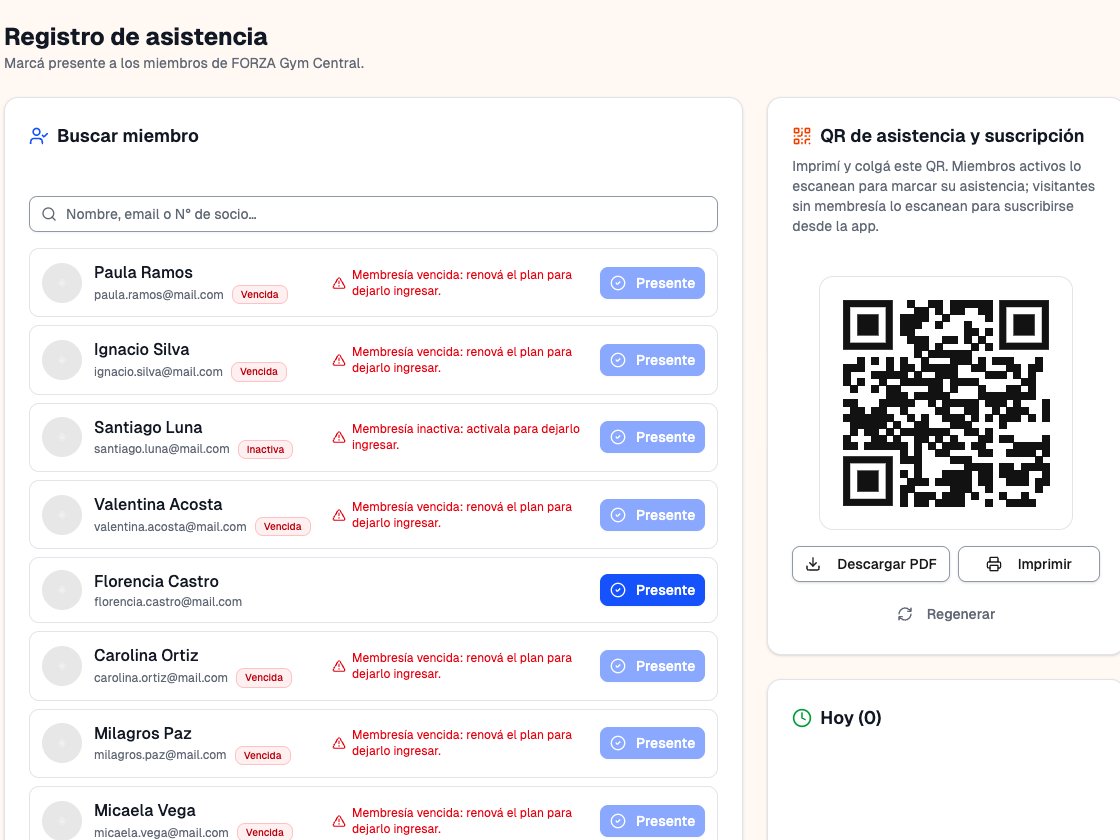The image size is (1120, 840).
Task: Click Vencida badge for Micaela Vega
Action: click(264, 832)
